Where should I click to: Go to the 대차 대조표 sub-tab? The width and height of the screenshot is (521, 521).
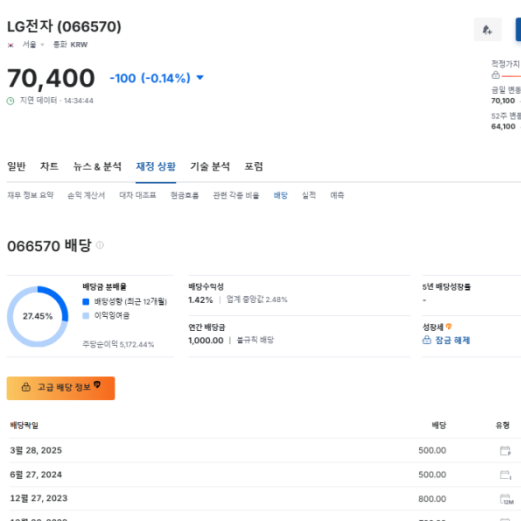(x=138, y=195)
